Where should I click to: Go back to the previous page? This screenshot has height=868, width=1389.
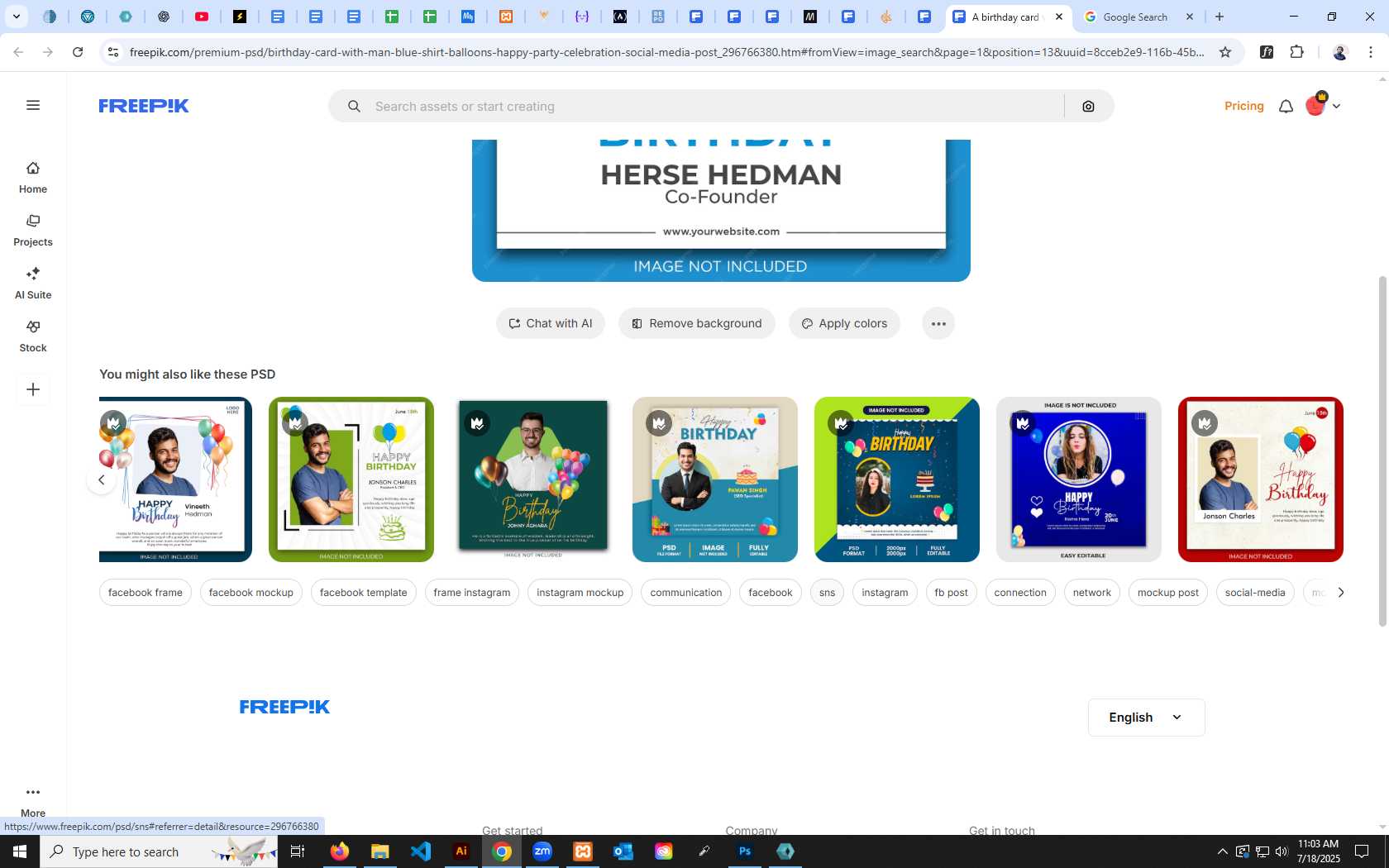18,52
